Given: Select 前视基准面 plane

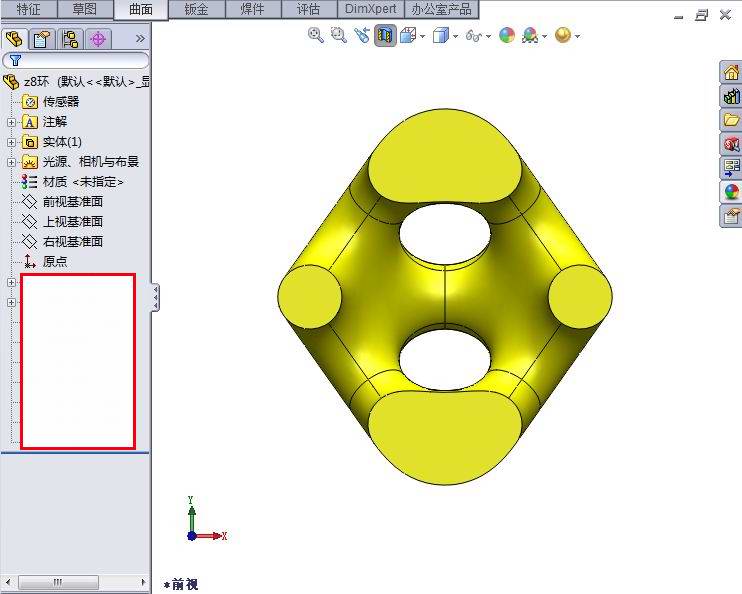Looking at the screenshot, I should (73, 202).
